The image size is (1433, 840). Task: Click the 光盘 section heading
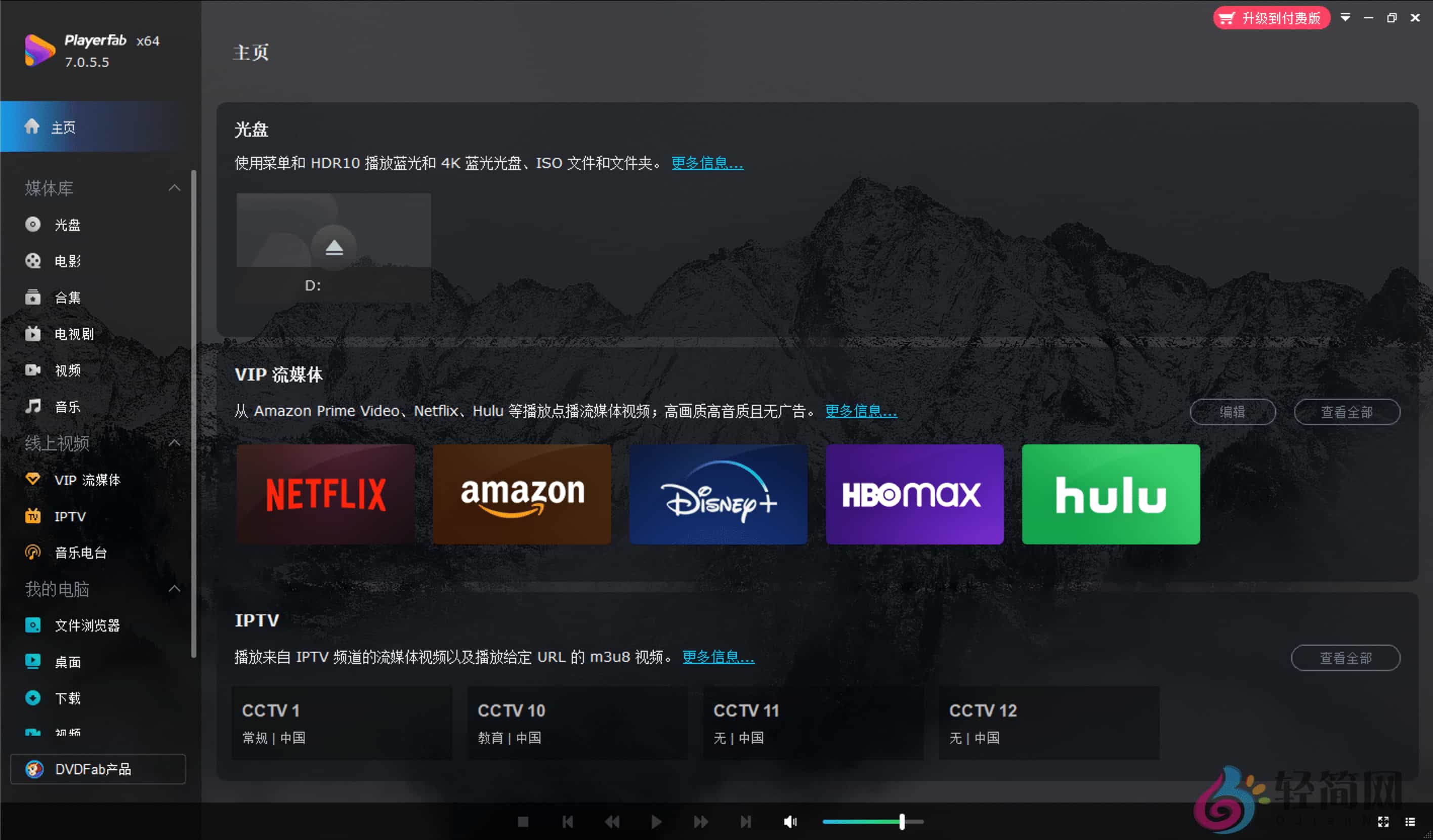point(251,130)
